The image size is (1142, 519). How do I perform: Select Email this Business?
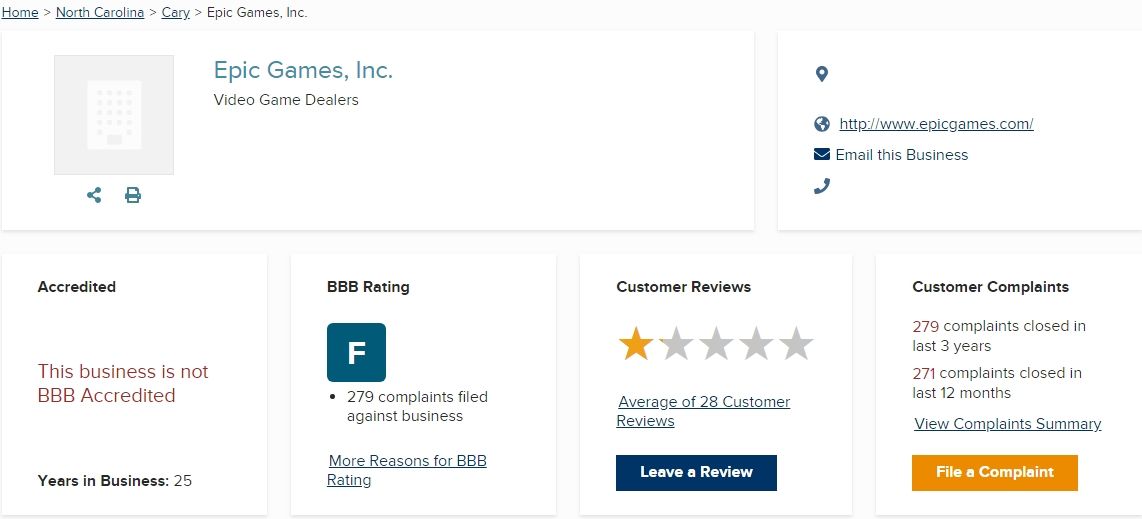[x=902, y=155]
